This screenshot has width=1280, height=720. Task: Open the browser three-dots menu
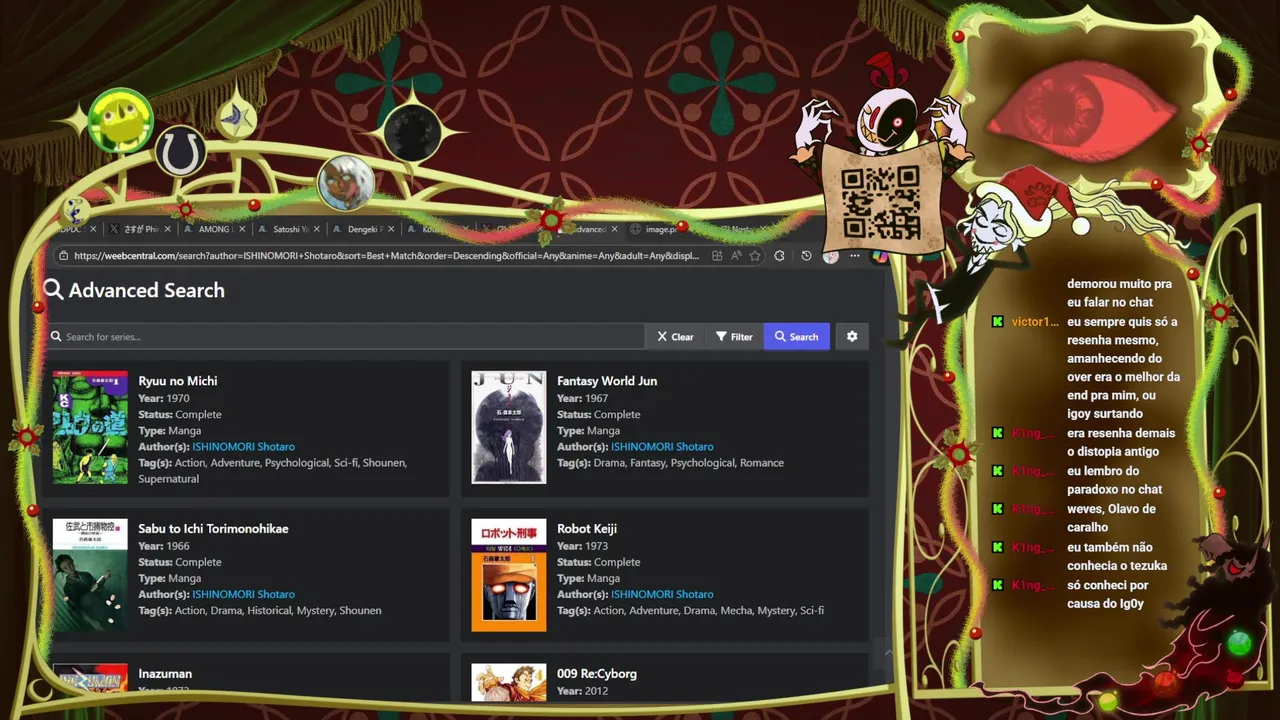[854, 256]
